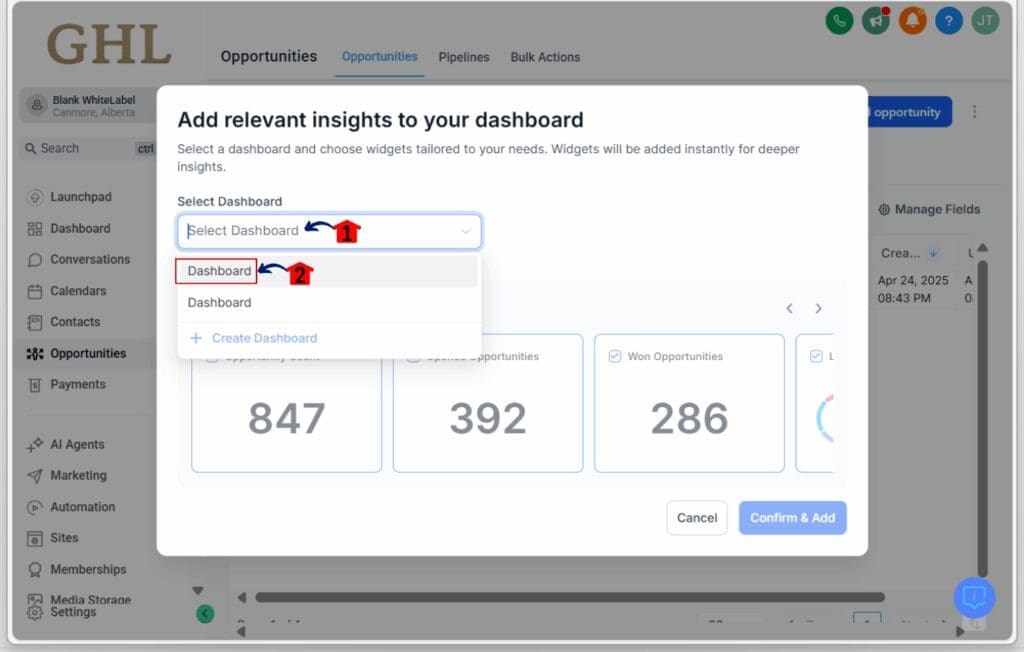Toggle the second widget (392) checkbox

pos(413,358)
